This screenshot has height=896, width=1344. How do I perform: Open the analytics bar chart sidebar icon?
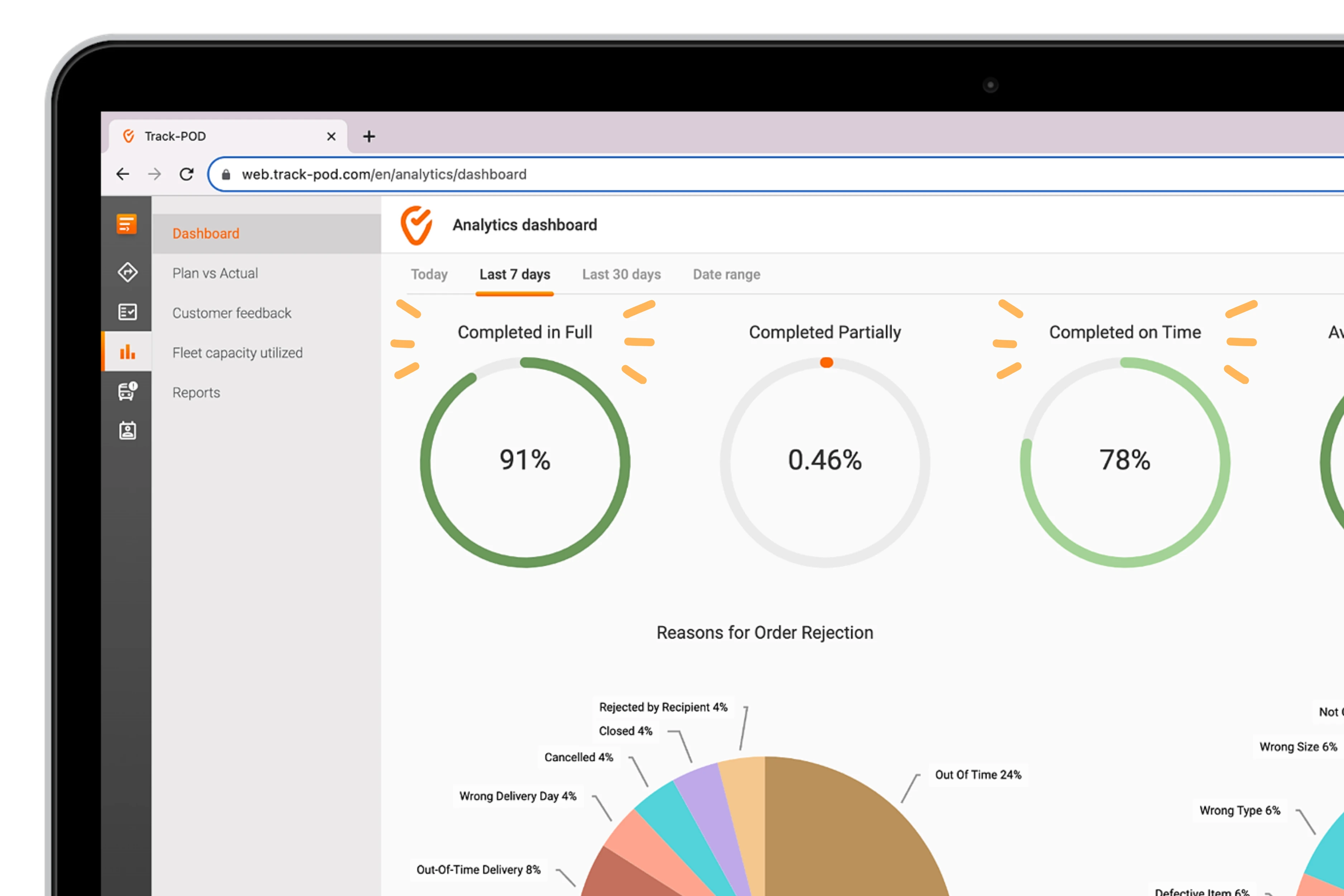(x=127, y=352)
